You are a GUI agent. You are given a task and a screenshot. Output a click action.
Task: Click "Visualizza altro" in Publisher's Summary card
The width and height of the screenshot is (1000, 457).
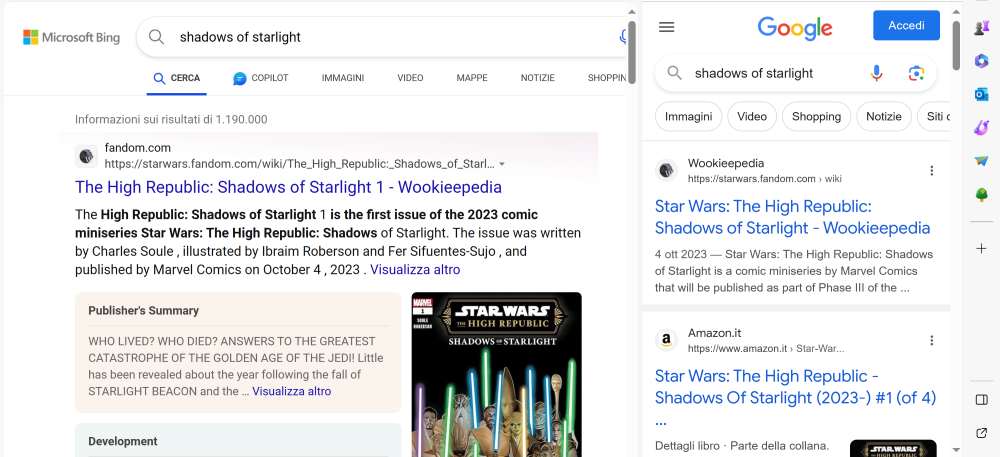click(291, 391)
